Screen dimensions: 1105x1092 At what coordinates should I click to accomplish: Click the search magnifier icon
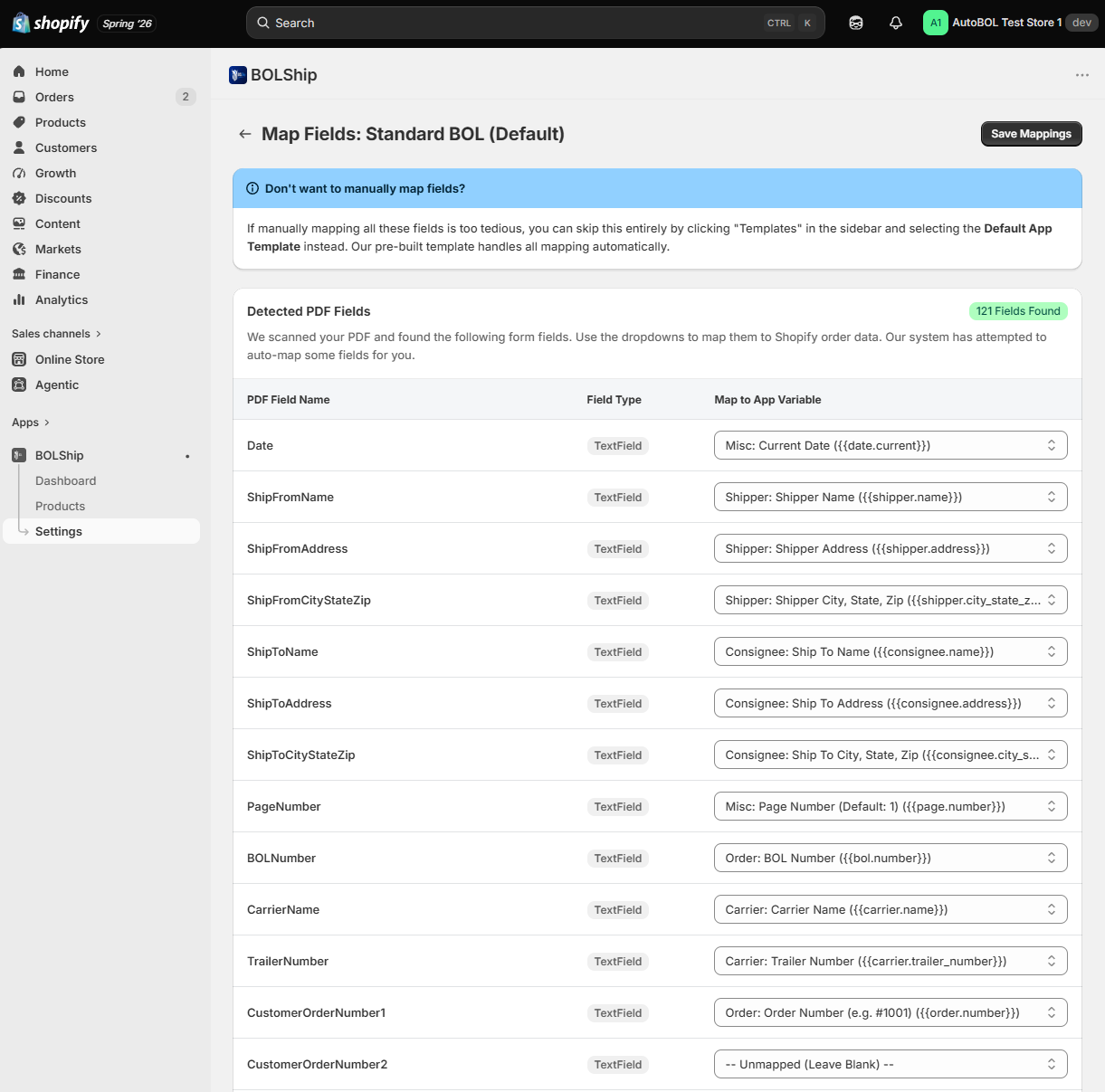[x=263, y=23]
